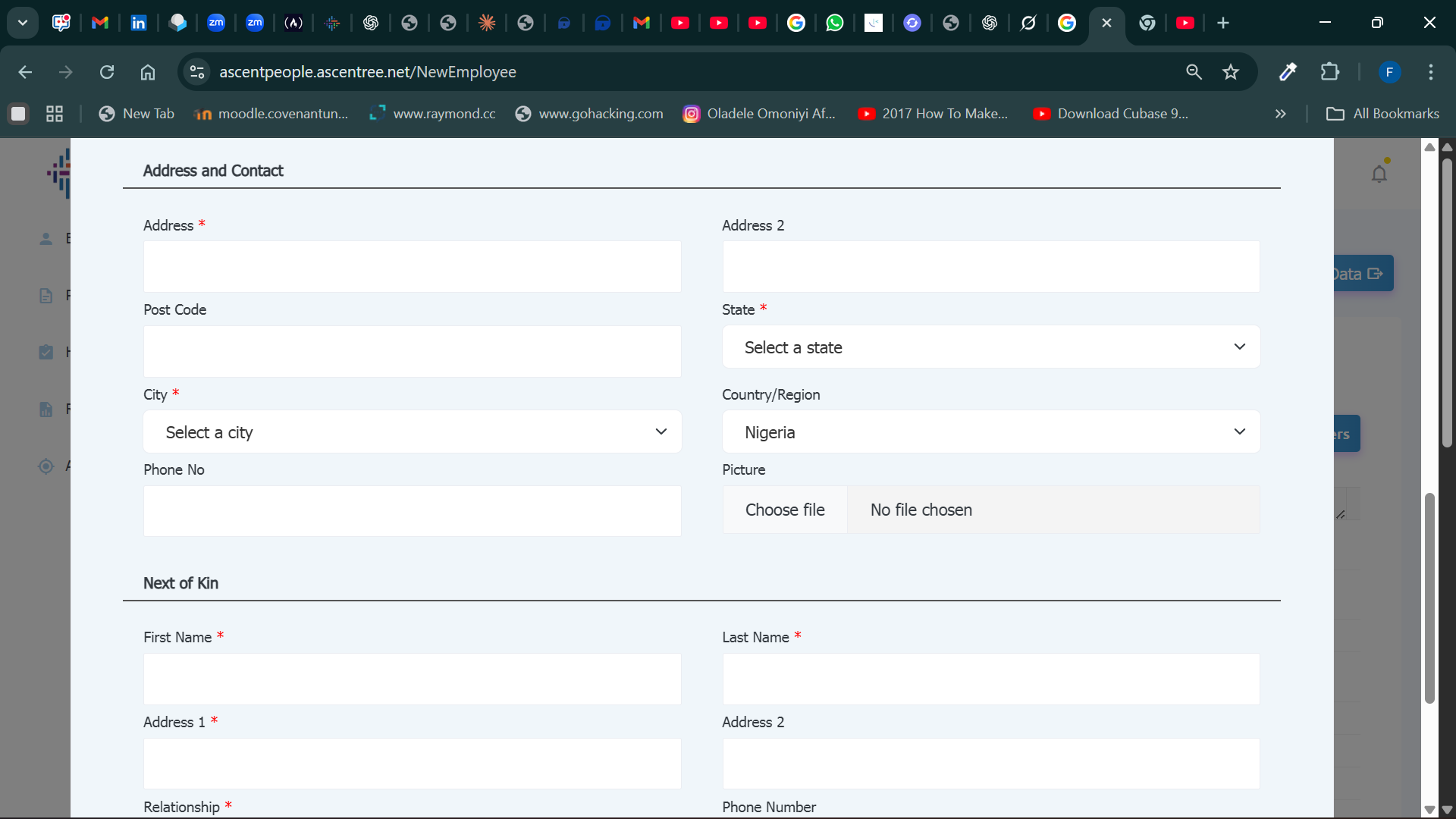This screenshot has width=1456, height=819.
Task: Open a new browser tab
Action: coord(1222,23)
